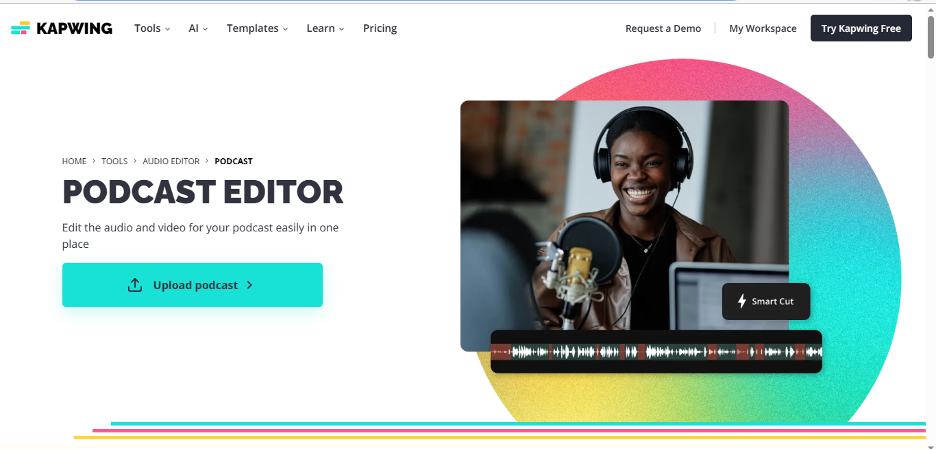Click the lightning bolt Smart Cut icon
936x450 pixels.
tap(742, 301)
